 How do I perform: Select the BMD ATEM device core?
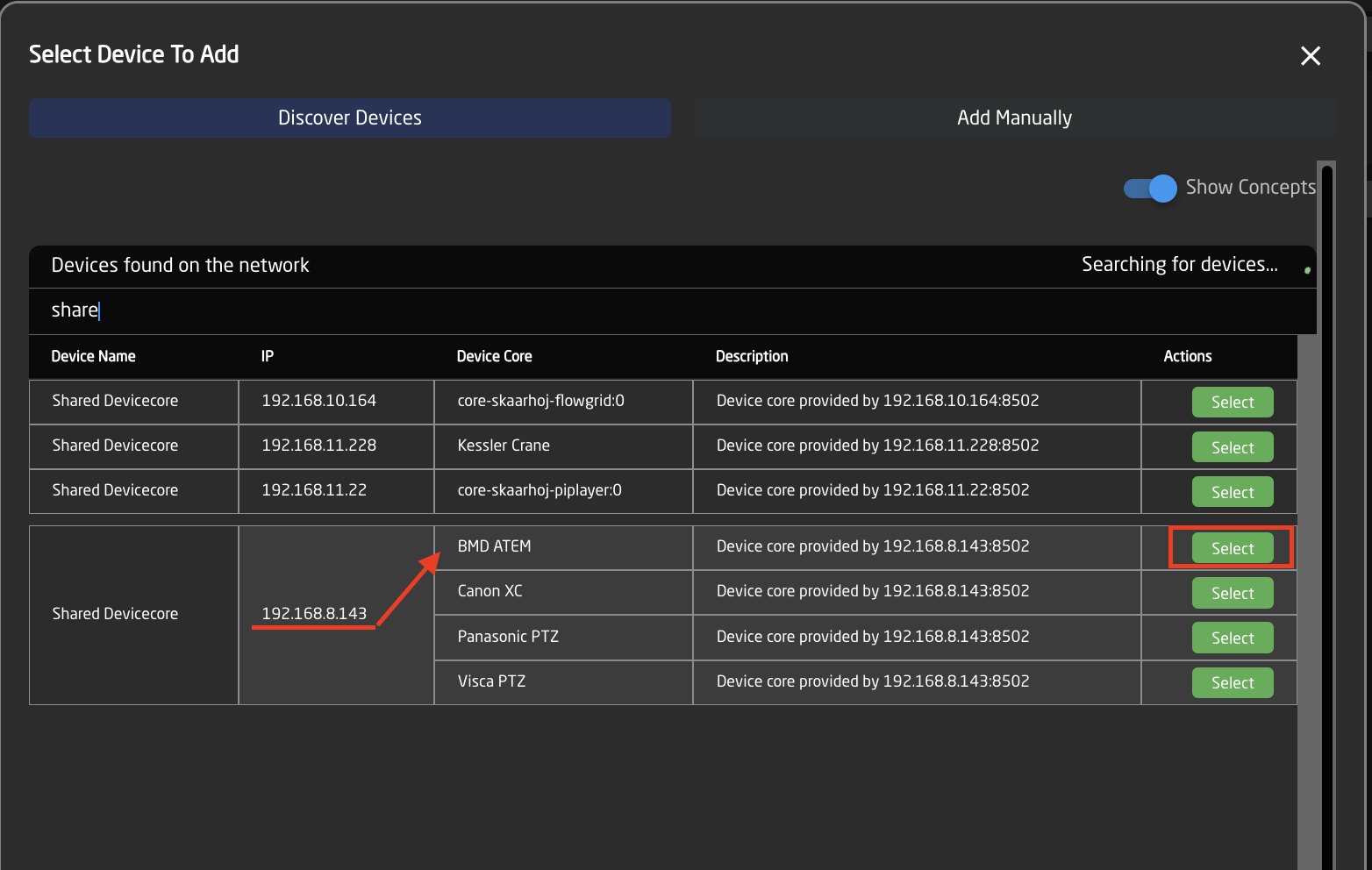click(x=1232, y=549)
